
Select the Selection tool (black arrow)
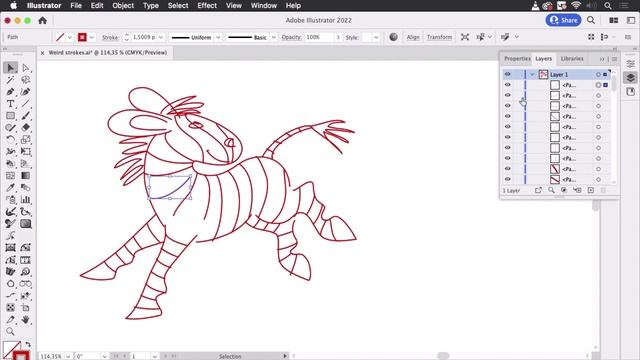point(11,68)
